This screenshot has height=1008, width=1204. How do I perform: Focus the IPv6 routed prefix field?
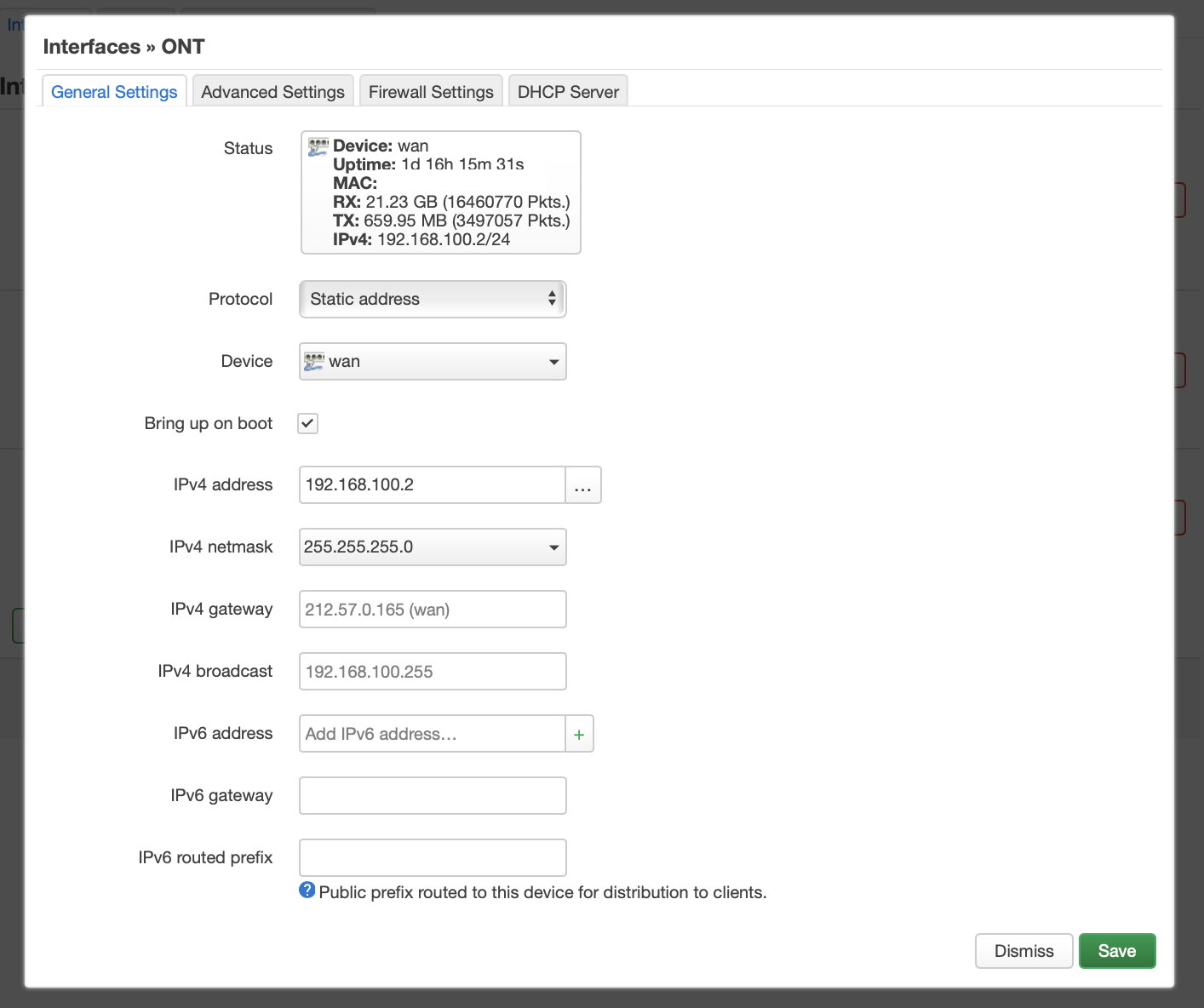pos(433,857)
